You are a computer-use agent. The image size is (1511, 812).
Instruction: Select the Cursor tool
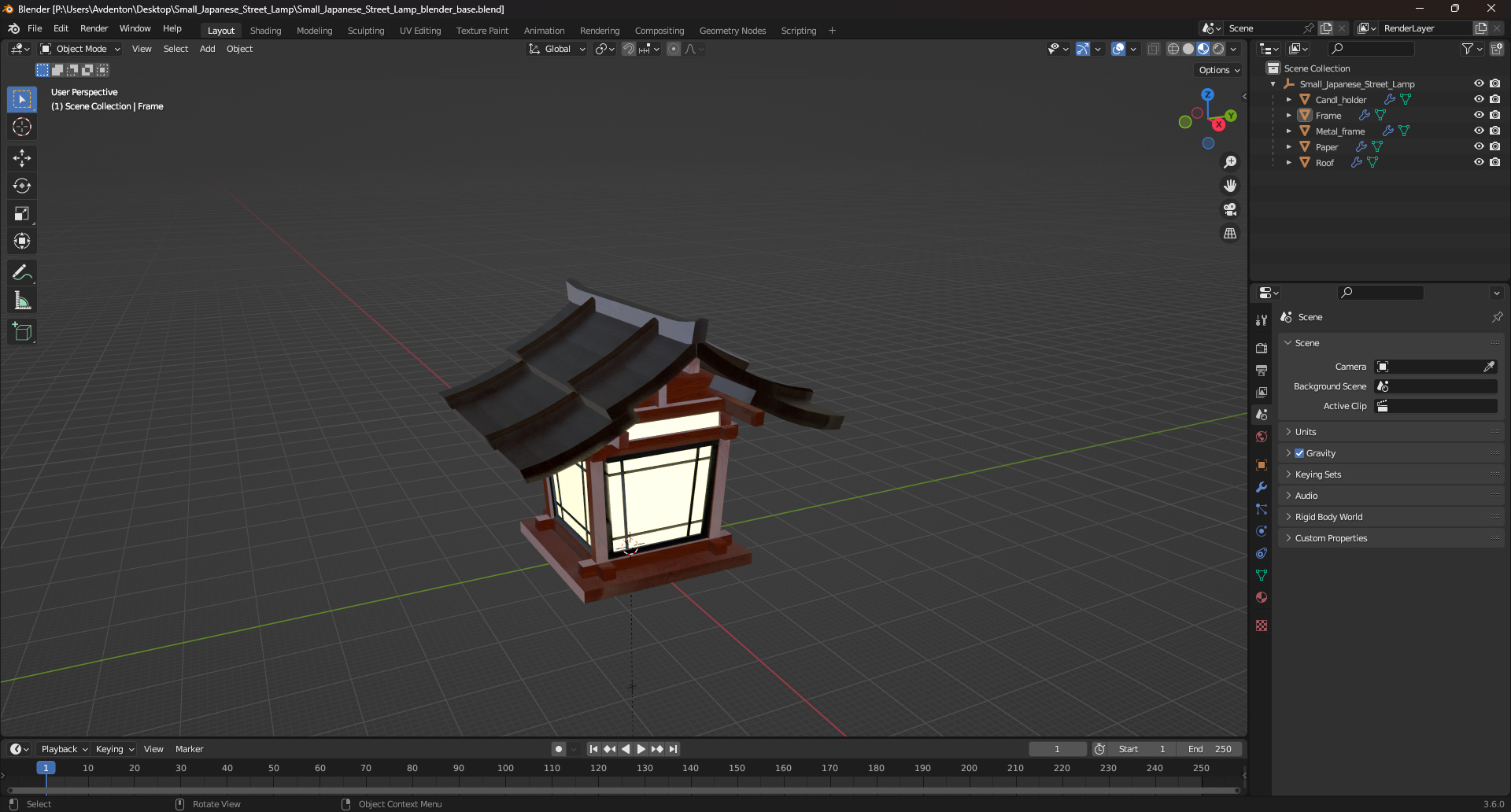click(x=22, y=127)
